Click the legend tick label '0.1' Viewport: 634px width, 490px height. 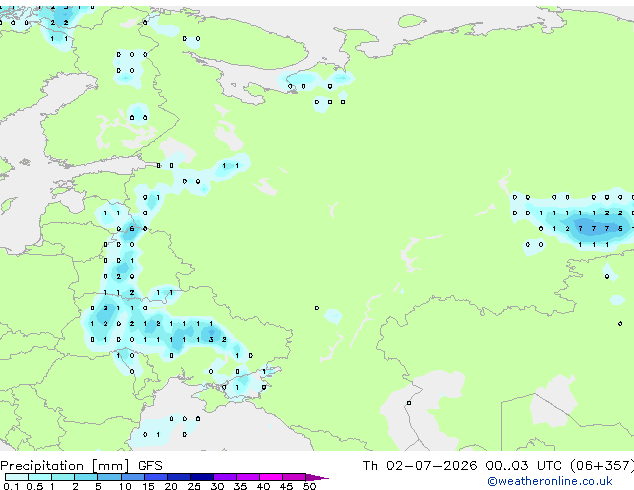pyautogui.click(x=11, y=486)
